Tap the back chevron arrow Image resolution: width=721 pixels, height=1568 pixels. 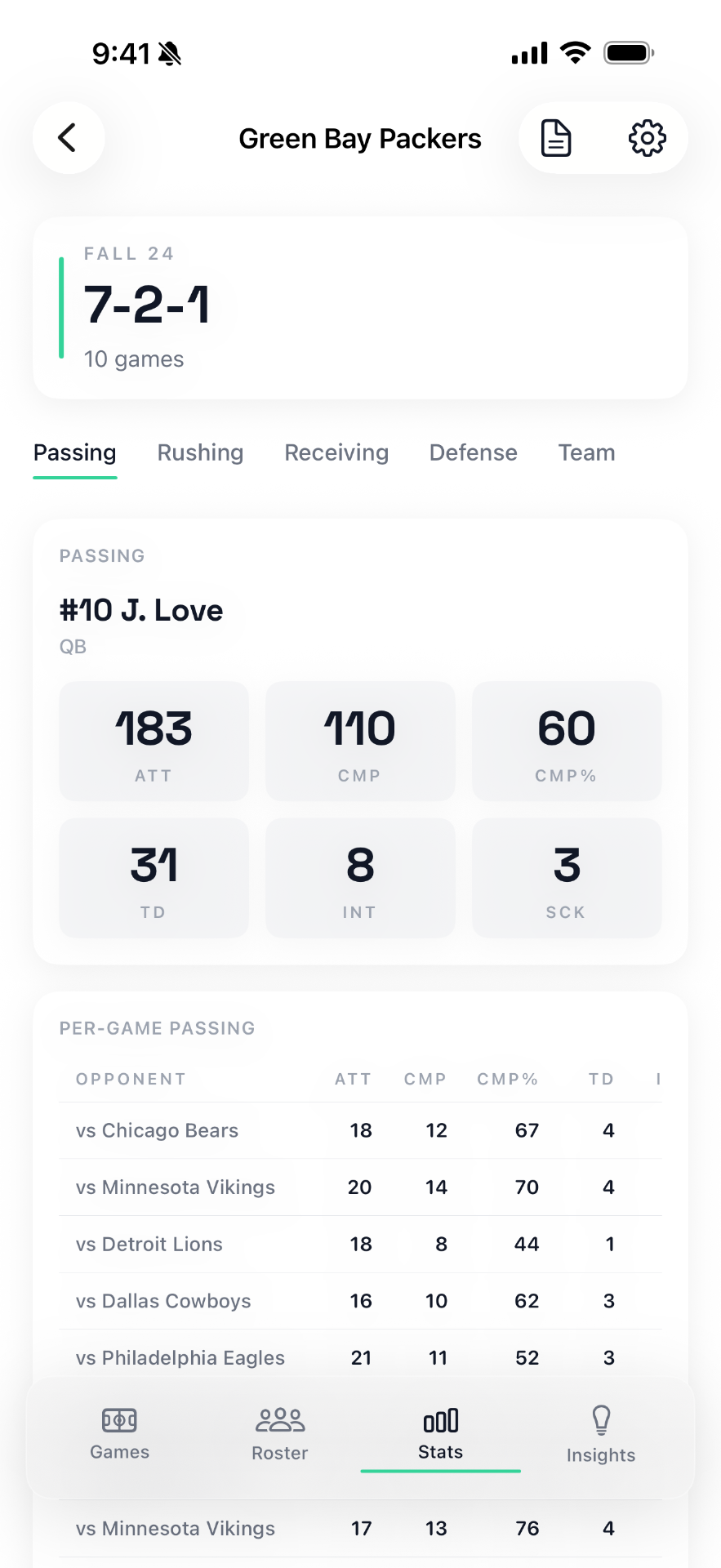click(69, 138)
